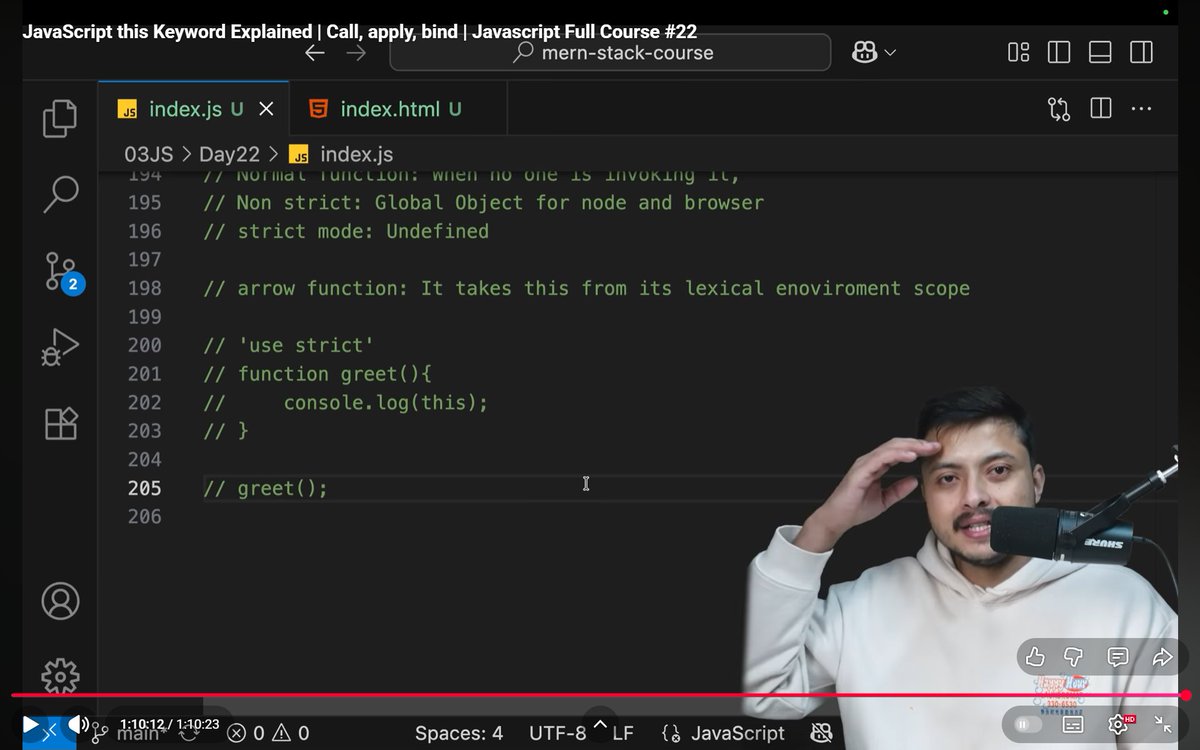Open the Extensions view
The height and width of the screenshot is (750, 1200).
[x=60, y=424]
